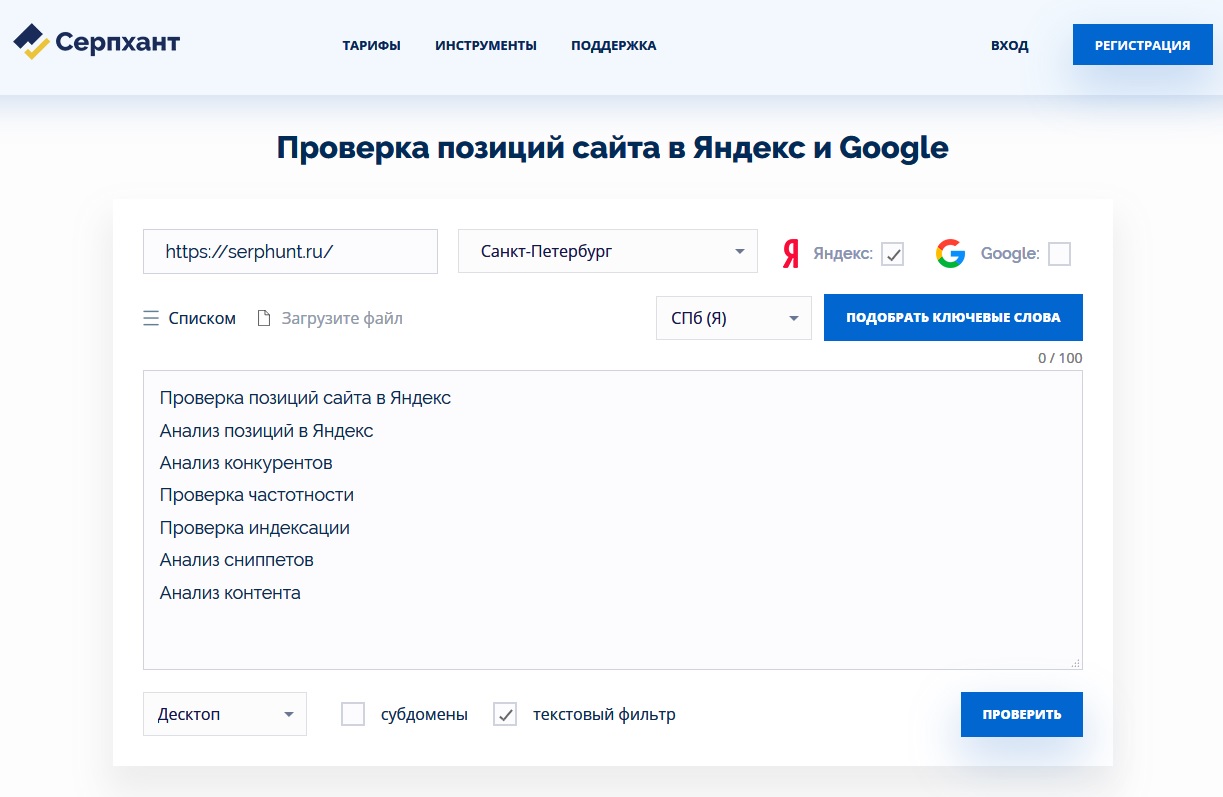Click the https://serphunt.ru/ URL field
This screenshot has width=1223, height=797.
(x=290, y=251)
